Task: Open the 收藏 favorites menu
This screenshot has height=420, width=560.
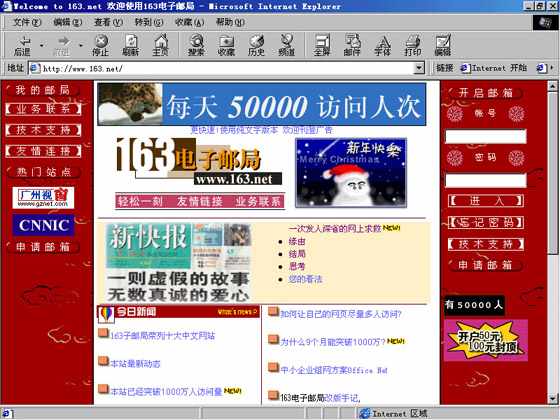Action: [x=189, y=22]
